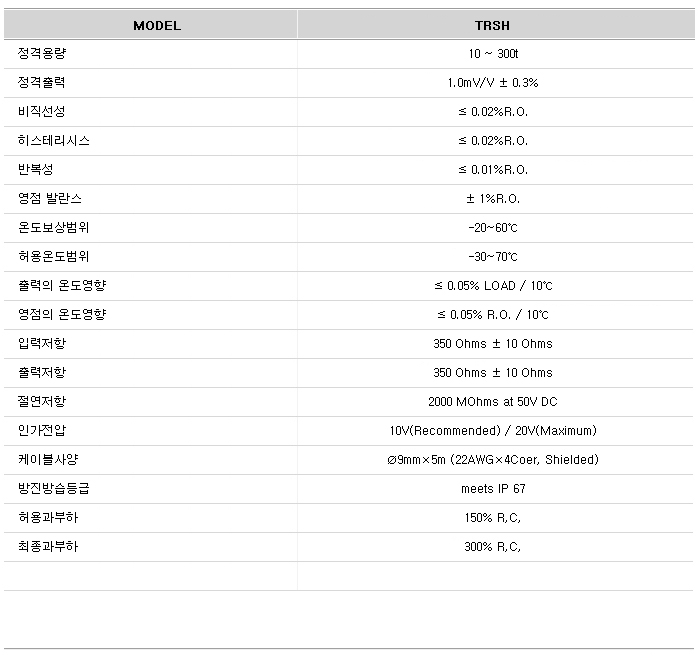The width and height of the screenshot is (698, 659).
Task: Click the meets IP 67 value
Action: tap(492, 489)
